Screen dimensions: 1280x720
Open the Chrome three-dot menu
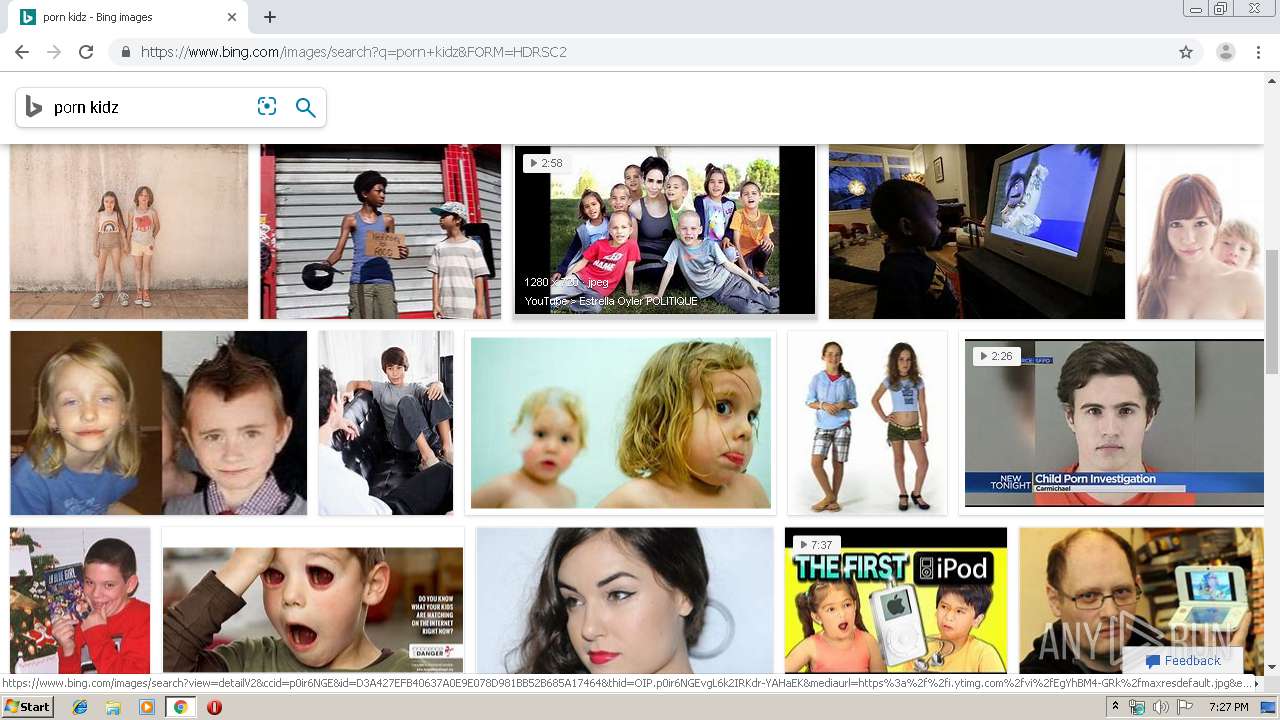(1258, 52)
